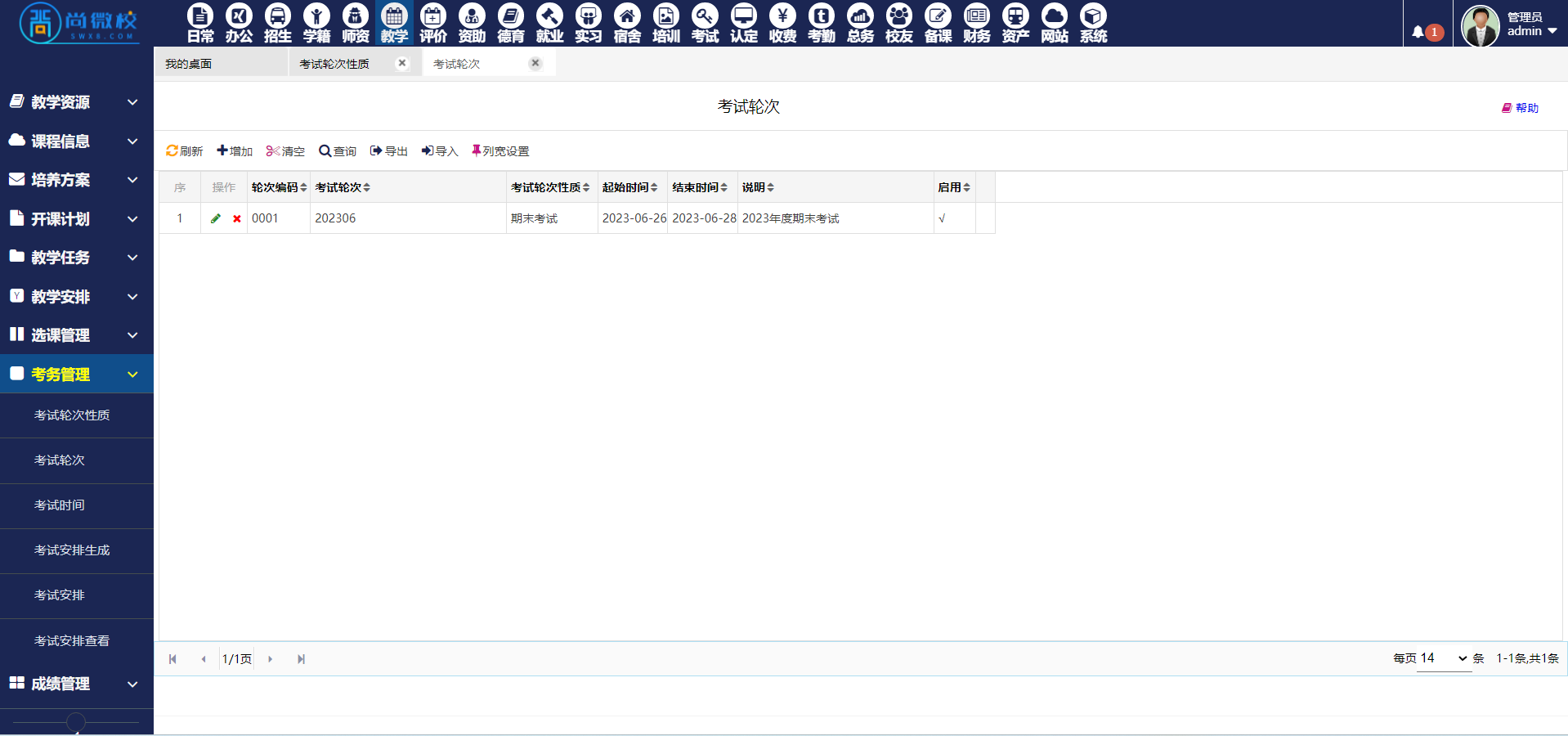Viewport: 1568px width, 736px height.
Task: Open the 宿舍 module icon
Action: pos(627,23)
